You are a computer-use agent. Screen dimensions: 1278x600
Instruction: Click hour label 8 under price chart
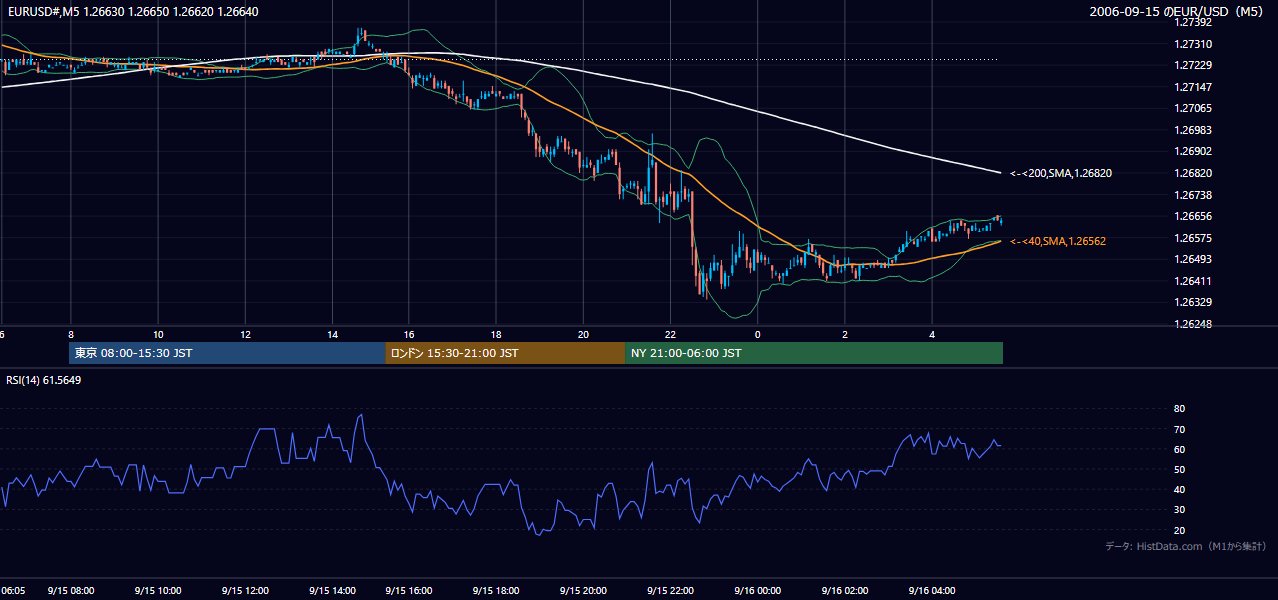pyautogui.click(x=71, y=334)
